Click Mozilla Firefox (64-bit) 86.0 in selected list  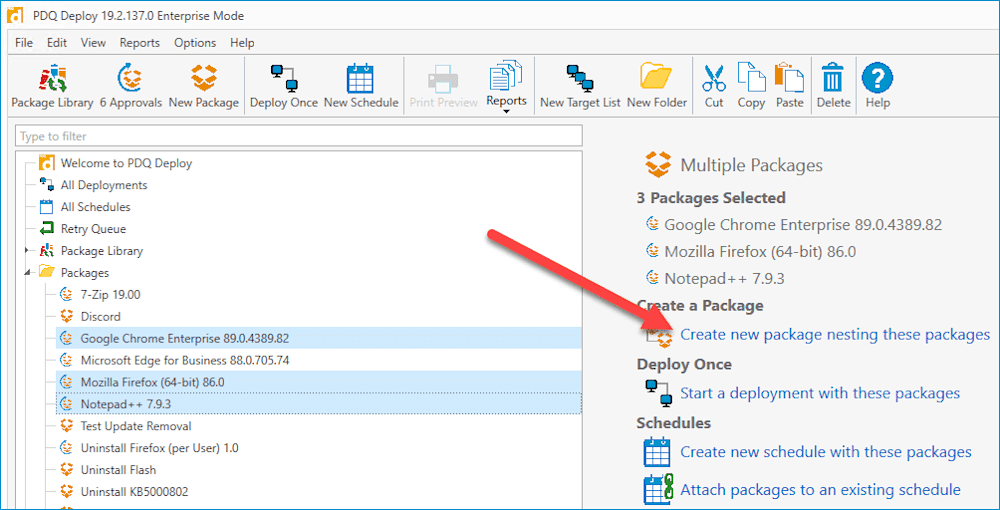(760, 251)
